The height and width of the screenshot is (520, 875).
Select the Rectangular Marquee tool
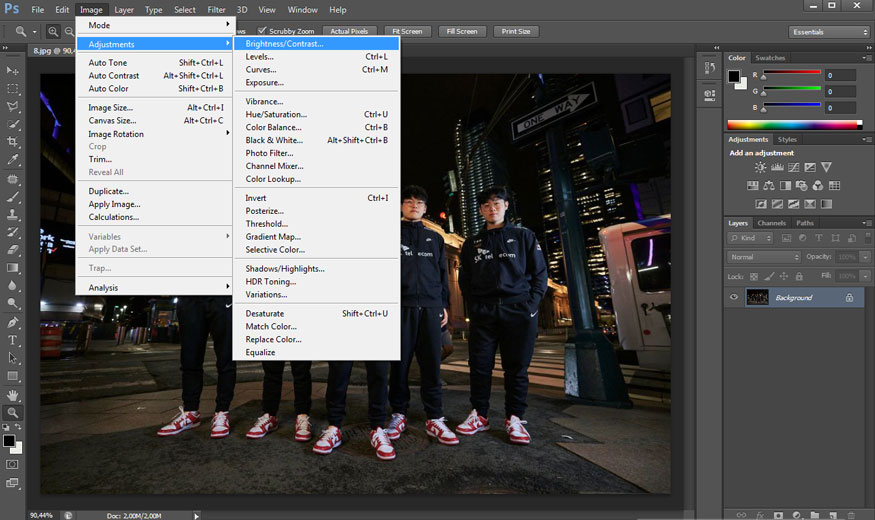point(12,88)
